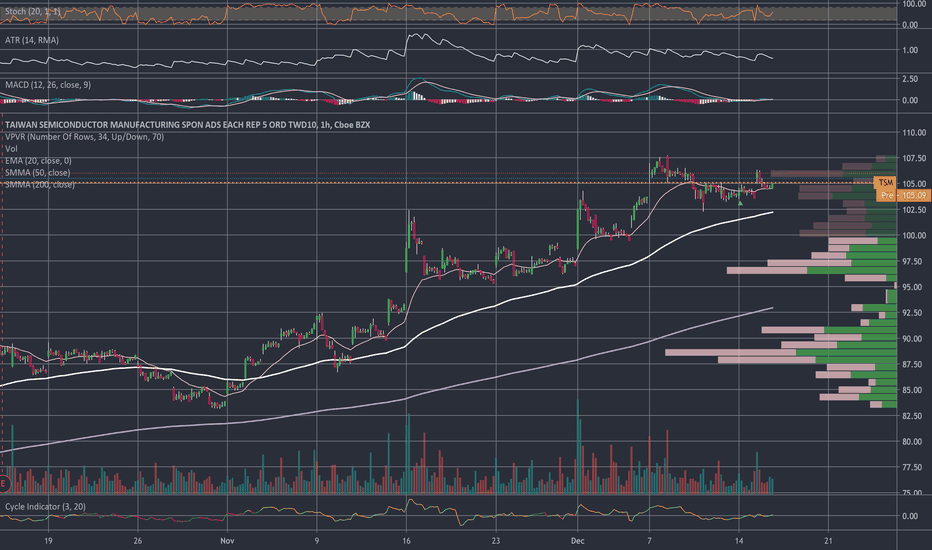Screen dimensions: 932x550
Task: Click the 82.50 price axis label
Action: coord(914,416)
